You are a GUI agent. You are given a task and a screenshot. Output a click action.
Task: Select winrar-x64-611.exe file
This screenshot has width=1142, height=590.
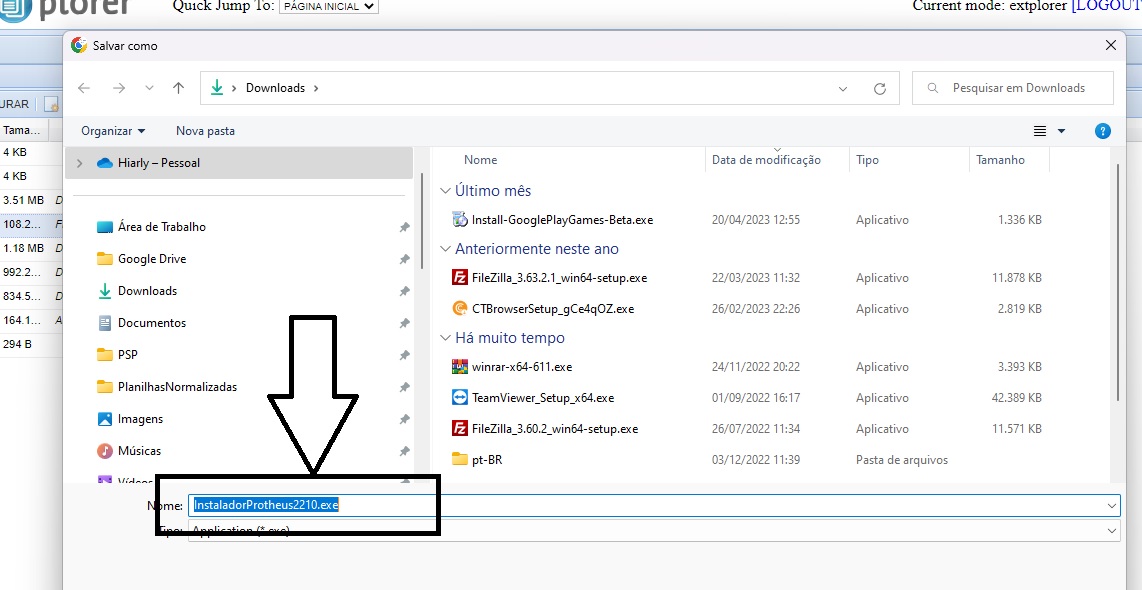521,367
